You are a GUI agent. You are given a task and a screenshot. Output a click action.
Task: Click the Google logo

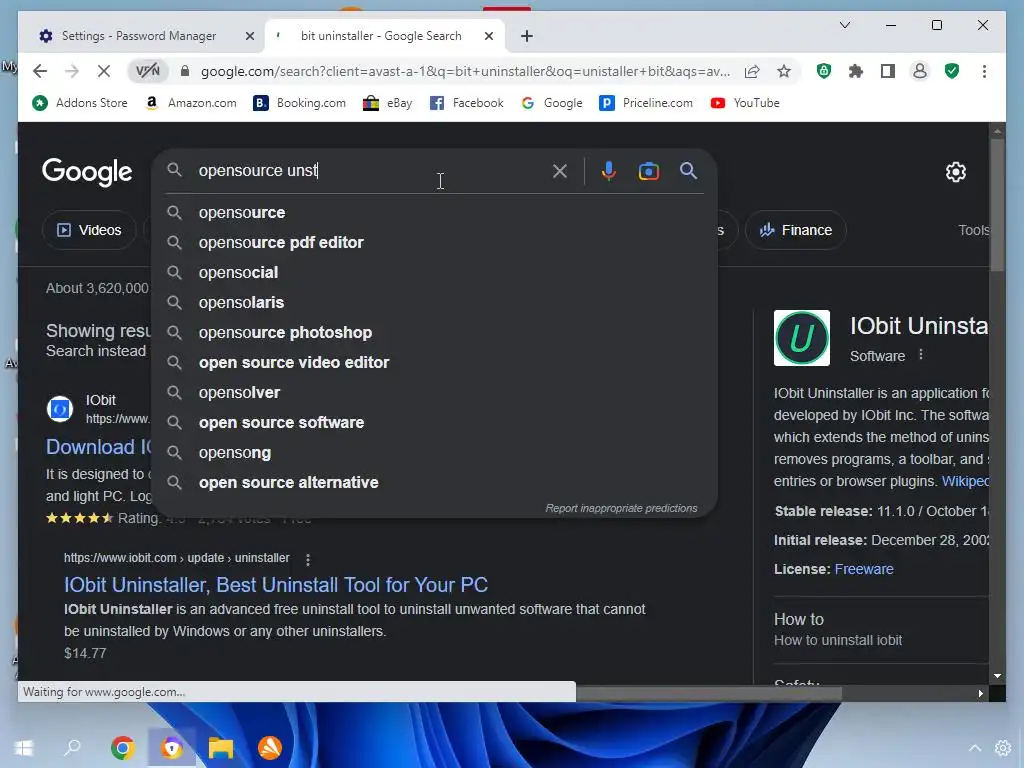87,172
